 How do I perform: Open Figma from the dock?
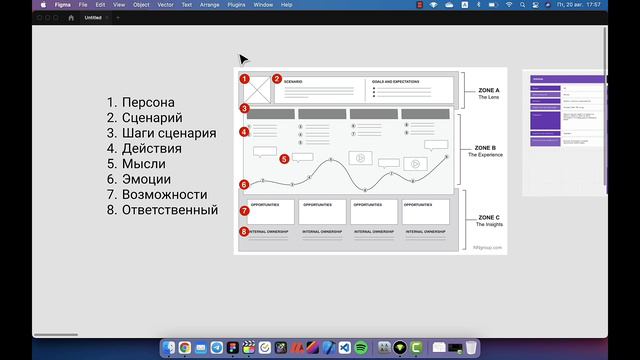pos(233,347)
